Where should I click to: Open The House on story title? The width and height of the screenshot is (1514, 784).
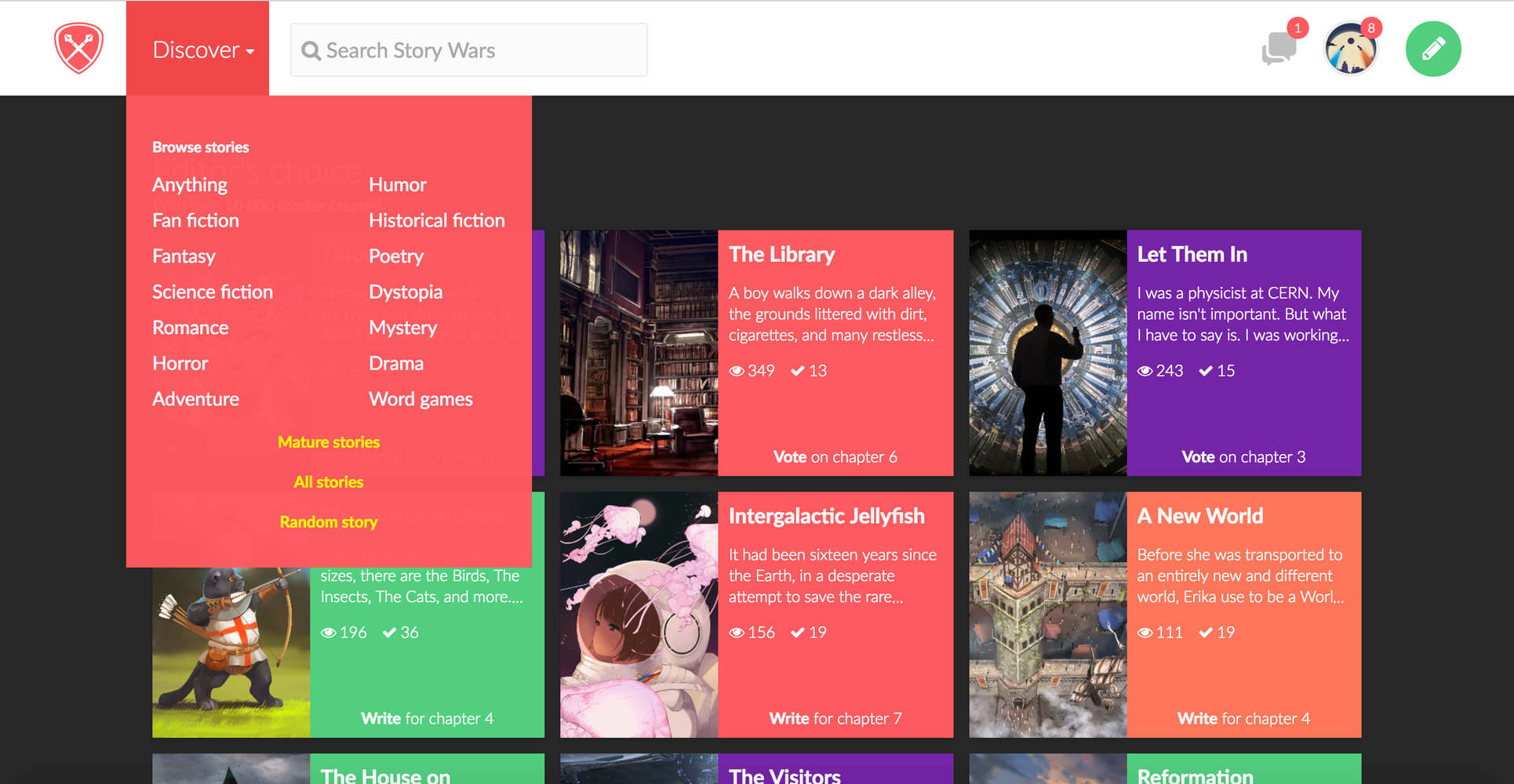pos(385,775)
